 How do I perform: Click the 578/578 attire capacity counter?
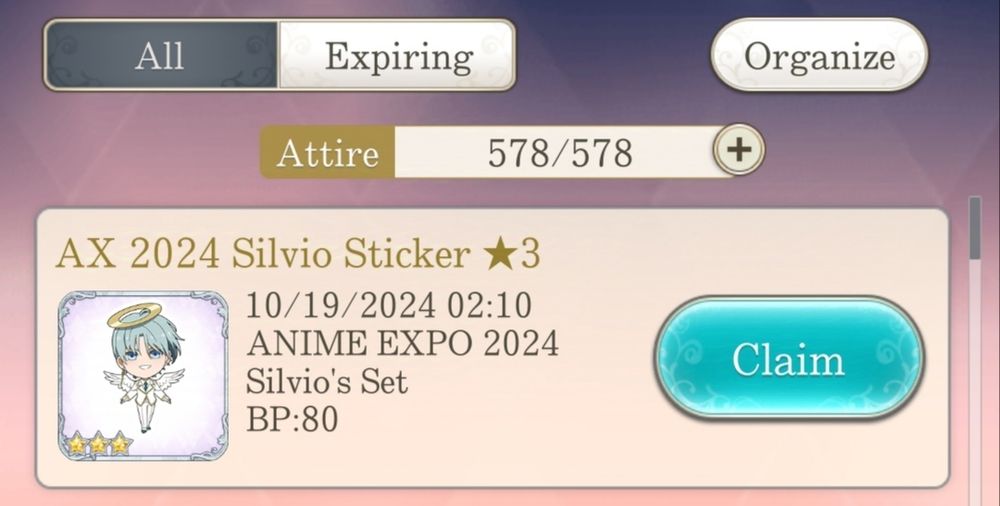(x=560, y=153)
